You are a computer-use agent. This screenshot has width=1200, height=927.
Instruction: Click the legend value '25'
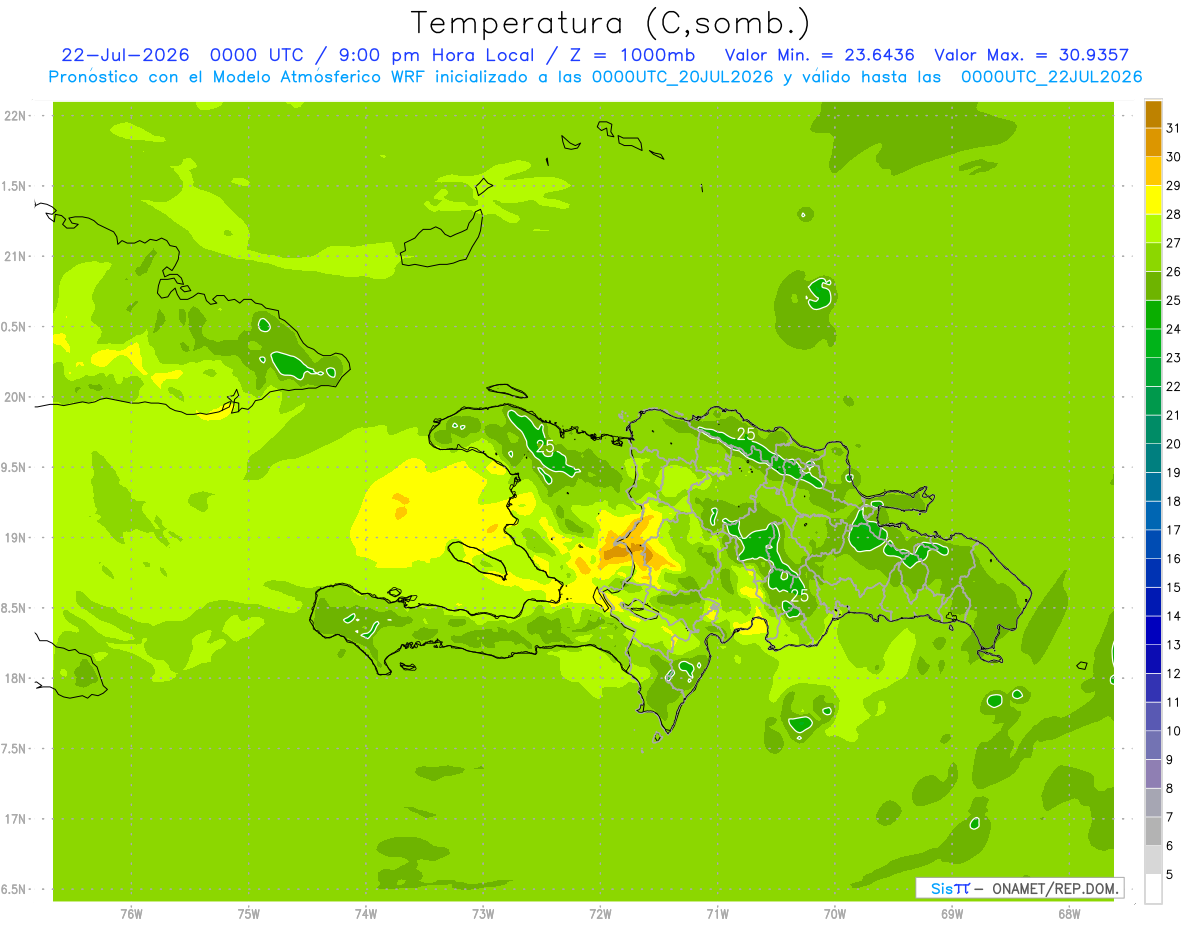[1174, 300]
